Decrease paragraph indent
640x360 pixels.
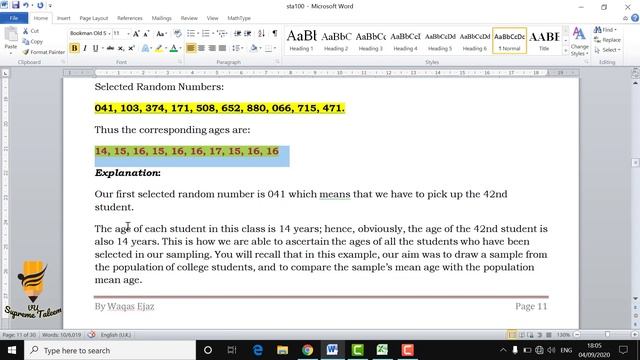(x=237, y=34)
